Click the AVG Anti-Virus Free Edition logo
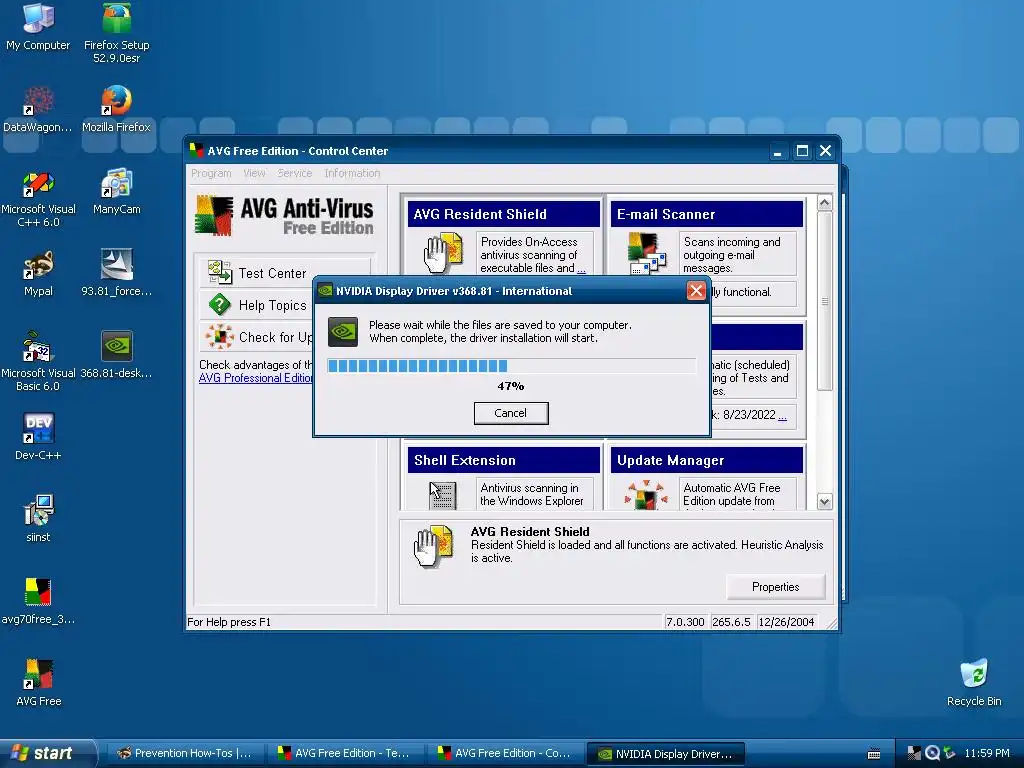Image resolution: width=1024 pixels, height=768 pixels. [x=284, y=216]
